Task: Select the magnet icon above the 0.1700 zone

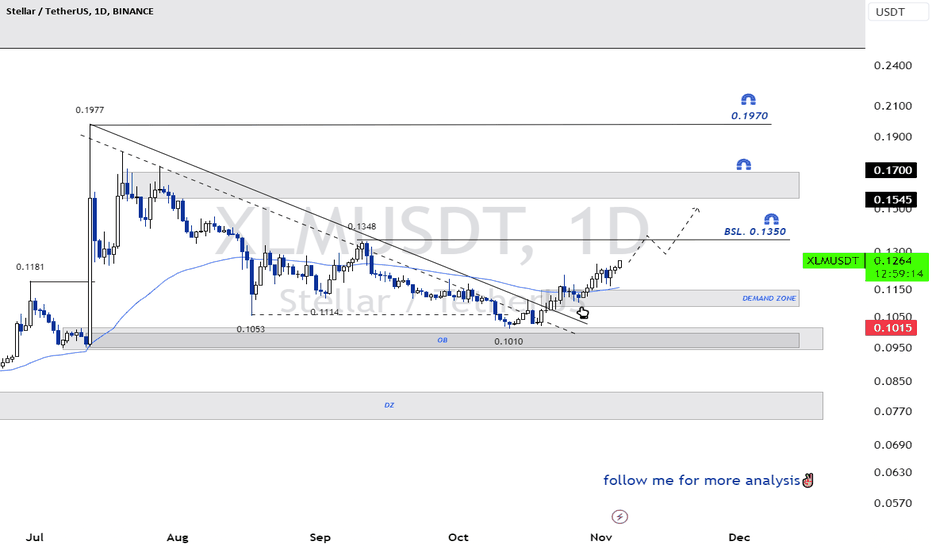Action: click(744, 164)
